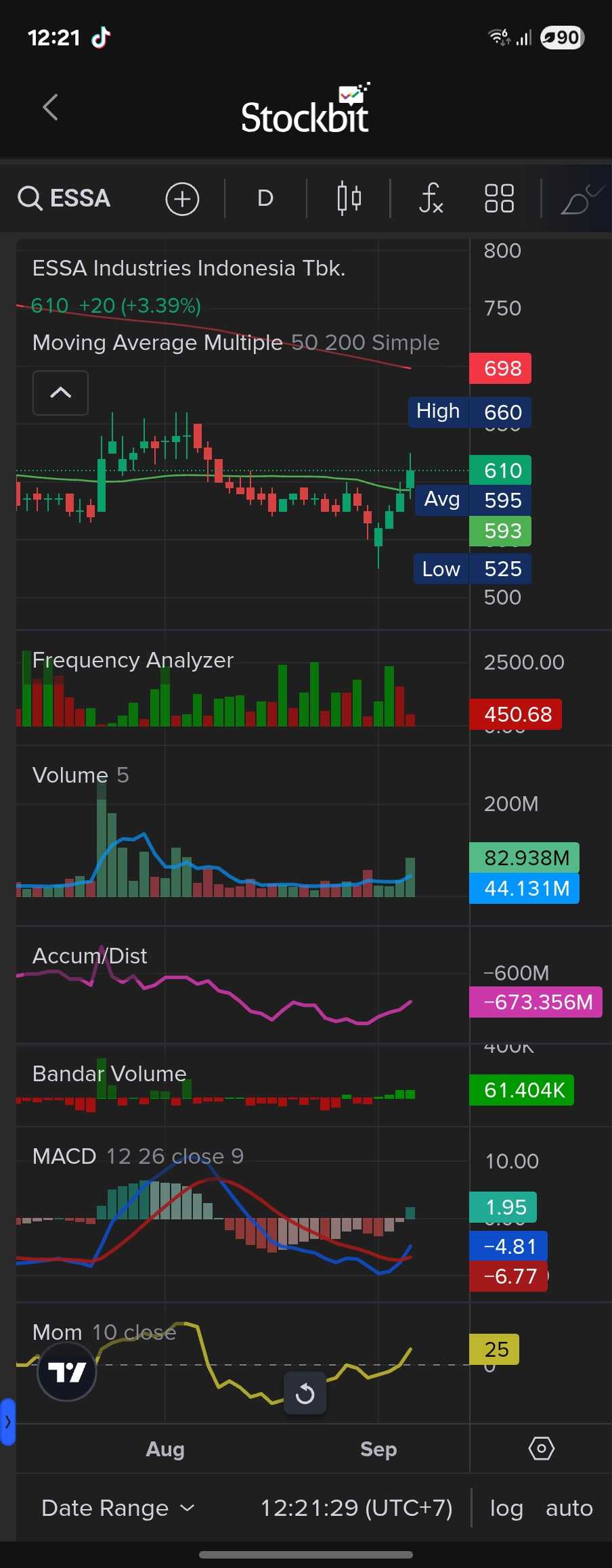Tap the 450.68 frequency value label
The image size is (612, 1568).
tap(515, 714)
